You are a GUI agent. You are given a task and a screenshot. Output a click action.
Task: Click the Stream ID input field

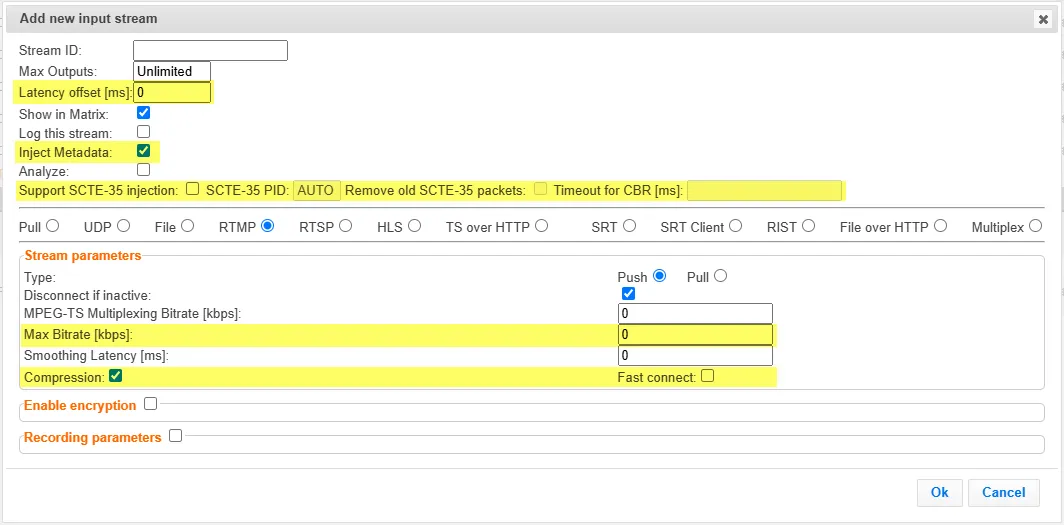pyautogui.click(x=210, y=50)
